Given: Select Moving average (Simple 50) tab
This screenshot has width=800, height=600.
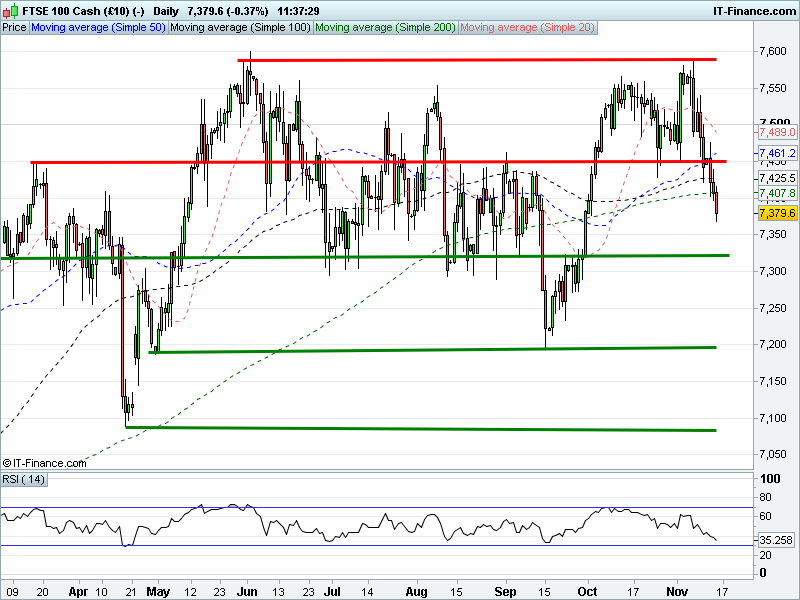Looking at the screenshot, I should click(x=98, y=28).
